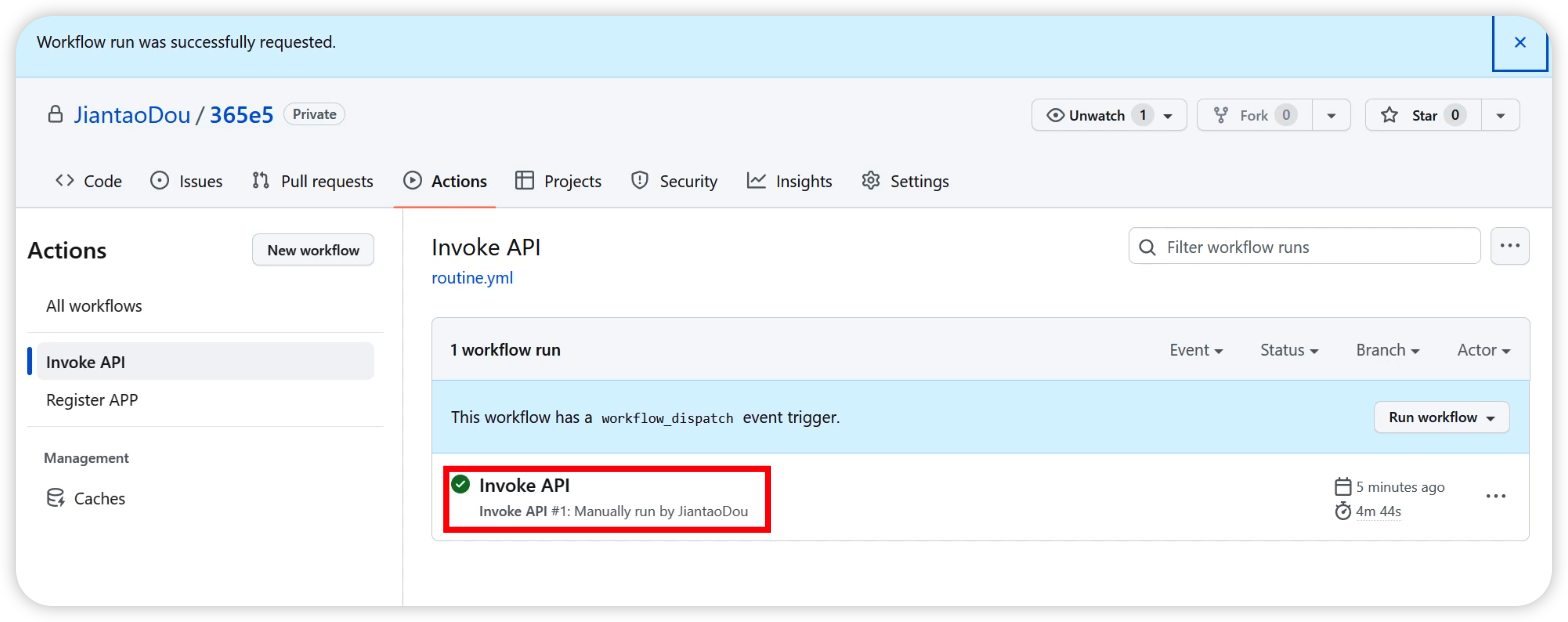This screenshot has height=622, width=1568.
Task: View the Insights tab
Action: (789, 181)
